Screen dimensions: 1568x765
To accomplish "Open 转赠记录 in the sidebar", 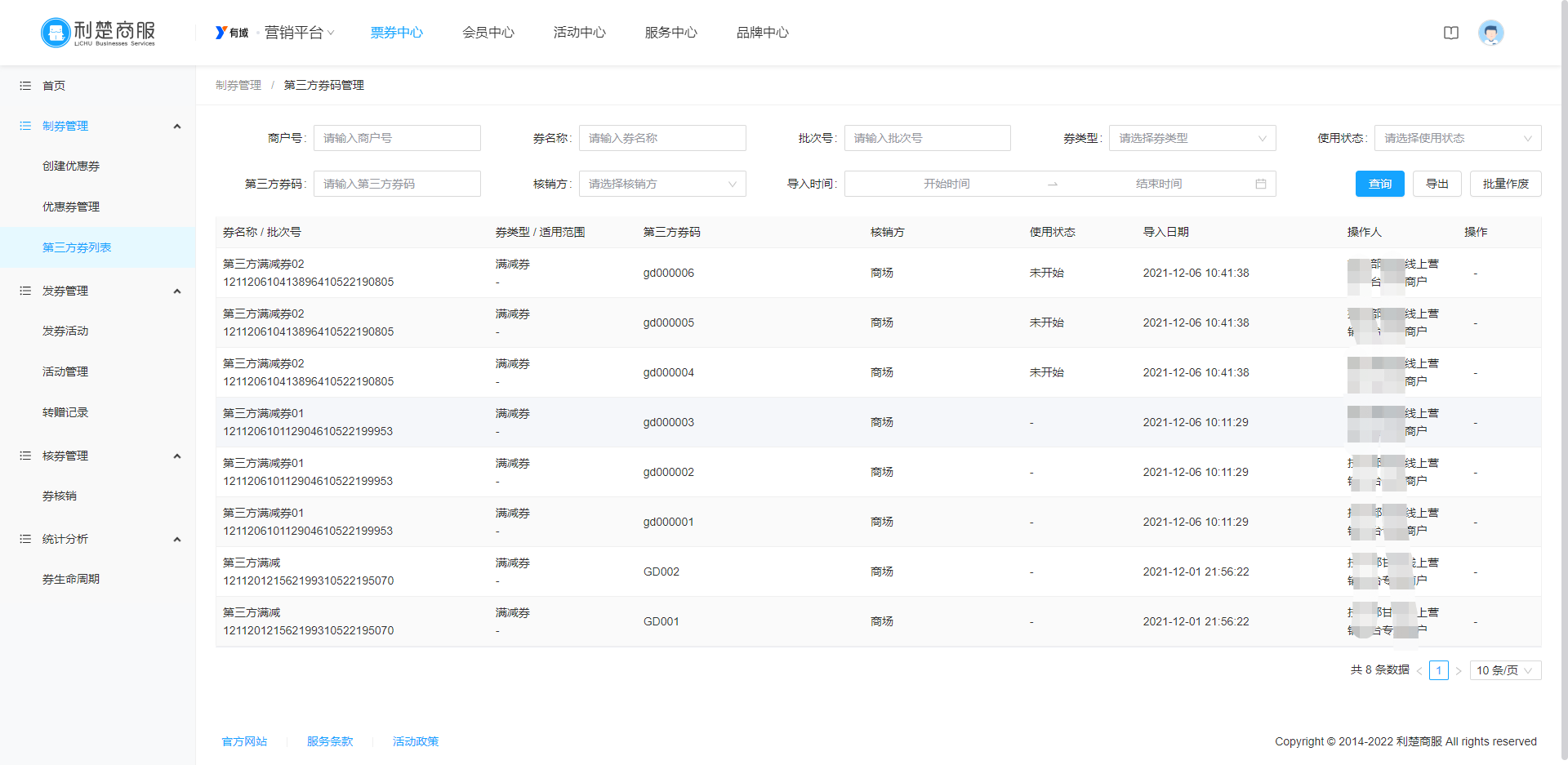I will pos(65,412).
